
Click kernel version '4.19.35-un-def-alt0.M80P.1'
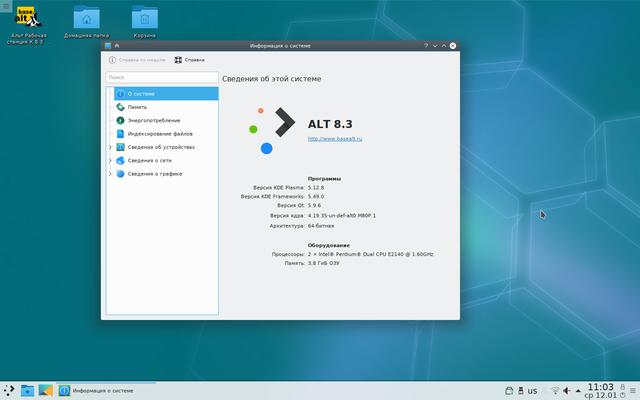tap(342, 216)
